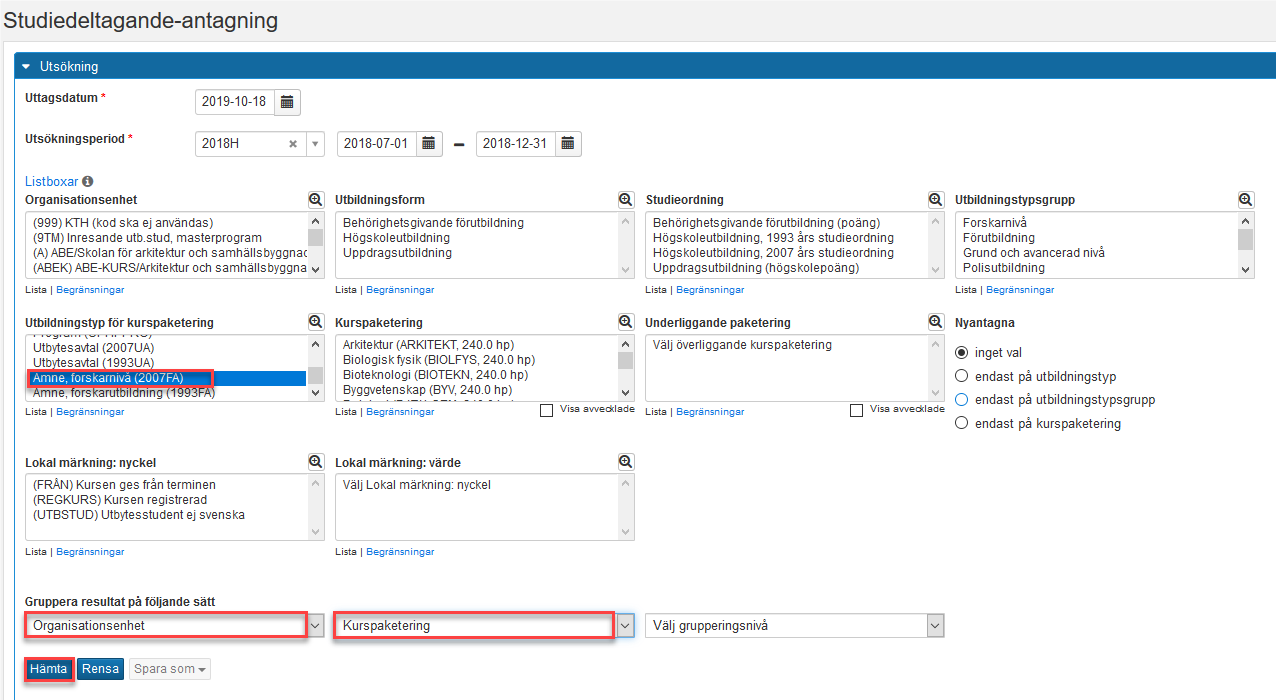The height and width of the screenshot is (700, 1276).
Task: Search in Utbildningstypsgrupp listbox via magnifier
Action: (1246, 200)
